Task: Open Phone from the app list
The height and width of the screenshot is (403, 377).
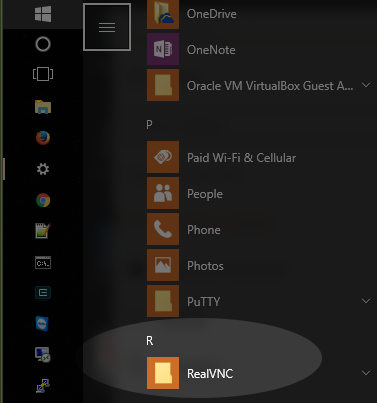Action: (204, 230)
